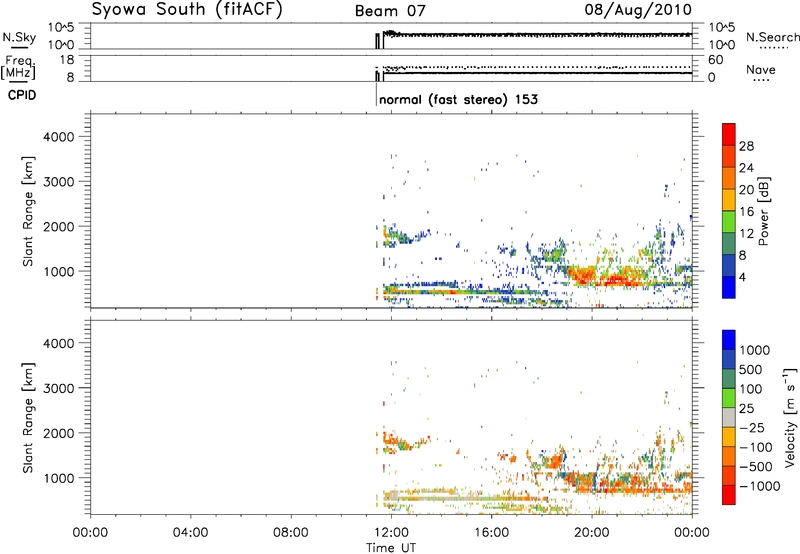Click the '4000' range tick in power panel
Viewport: 800px width, 554px height.
[x=59, y=137]
